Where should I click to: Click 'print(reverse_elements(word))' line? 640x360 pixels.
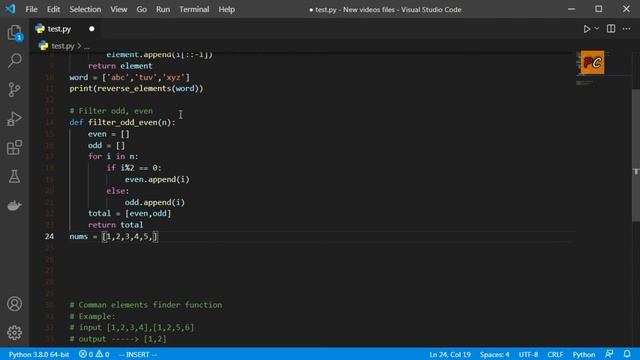pos(136,89)
